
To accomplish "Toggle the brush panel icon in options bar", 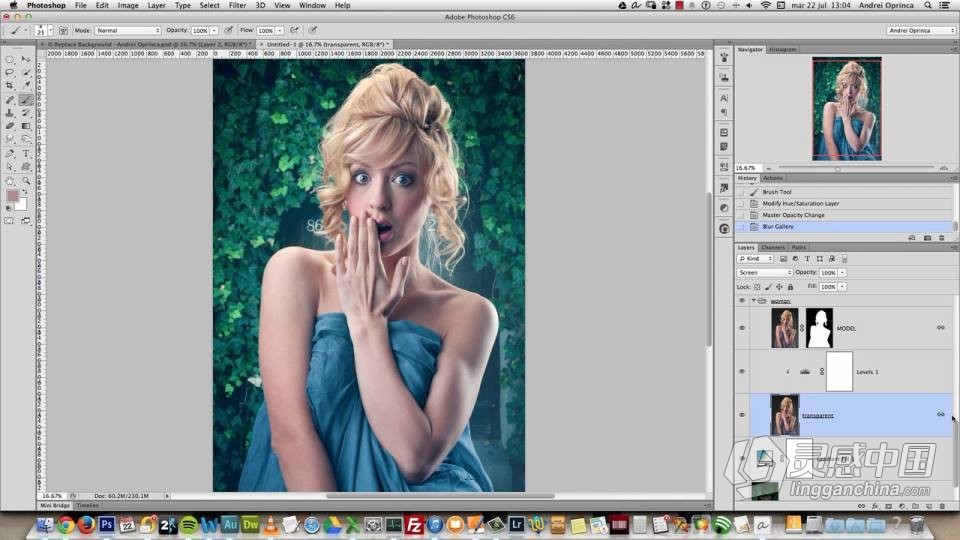I will pos(63,30).
